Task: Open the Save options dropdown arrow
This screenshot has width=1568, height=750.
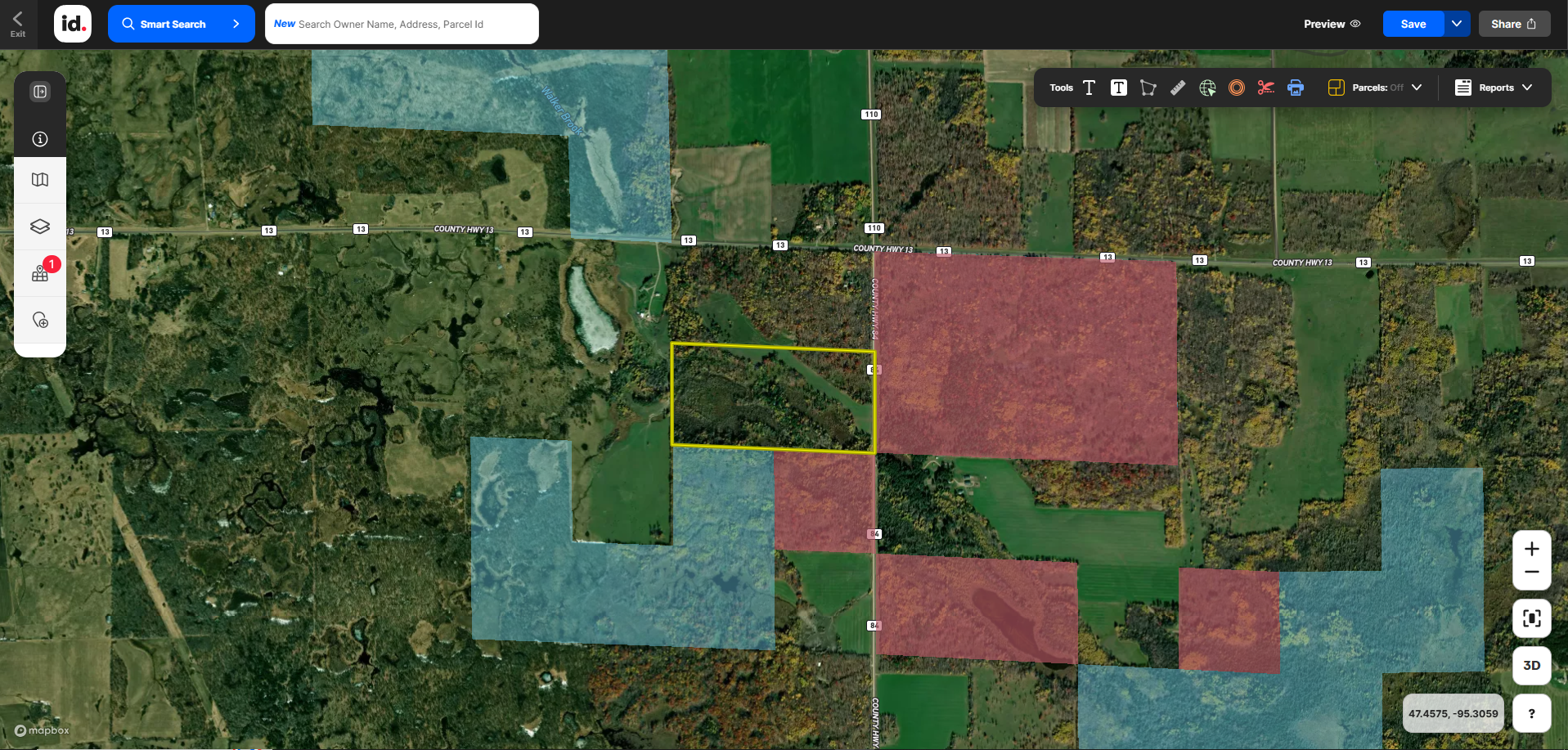Action: point(1457,24)
